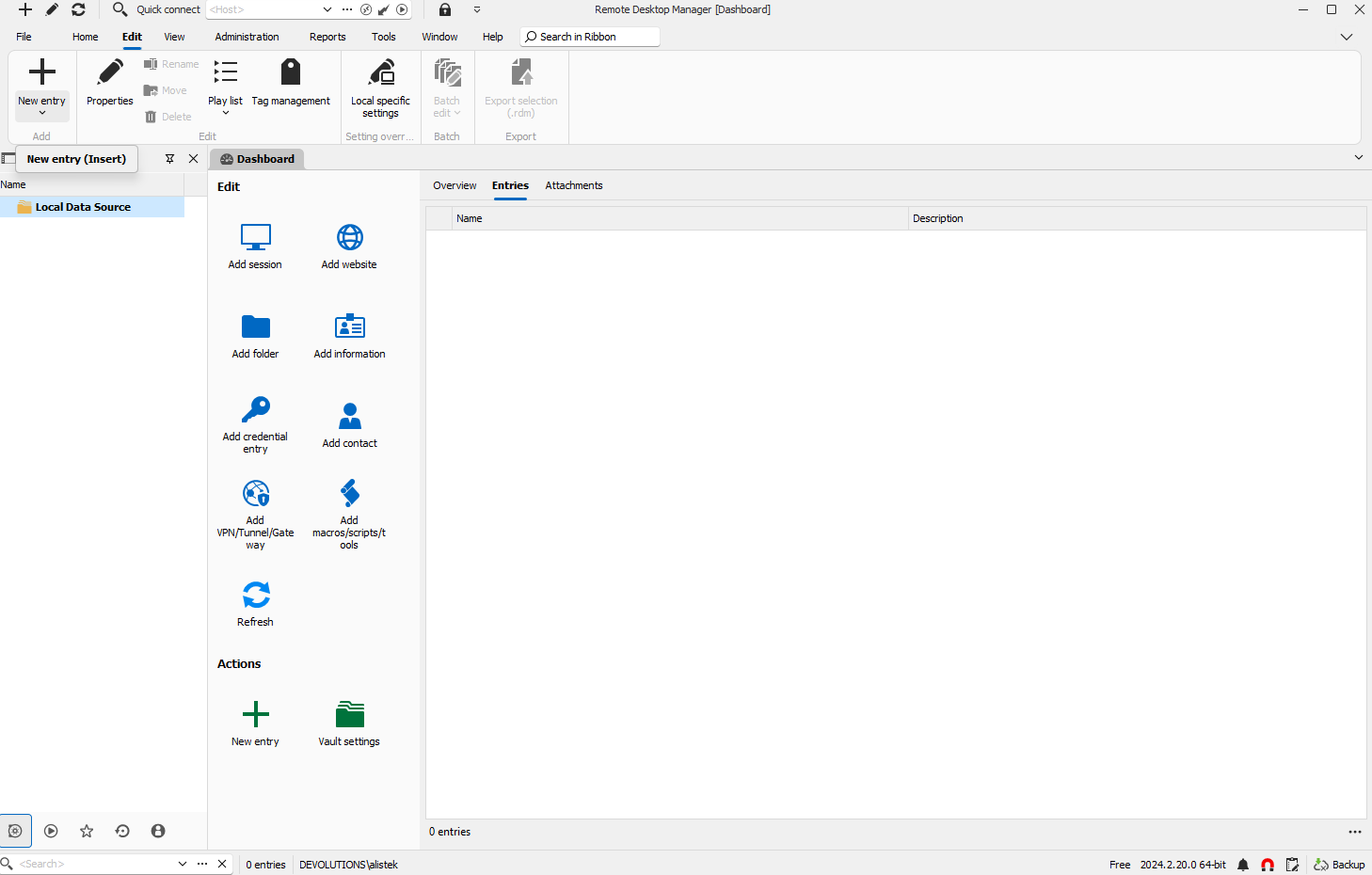The height and width of the screenshot is (875, 1372).
Task: Expand the Quick connect host dropdown arrow
Action: pyautogui.click(x=327, y=9)
